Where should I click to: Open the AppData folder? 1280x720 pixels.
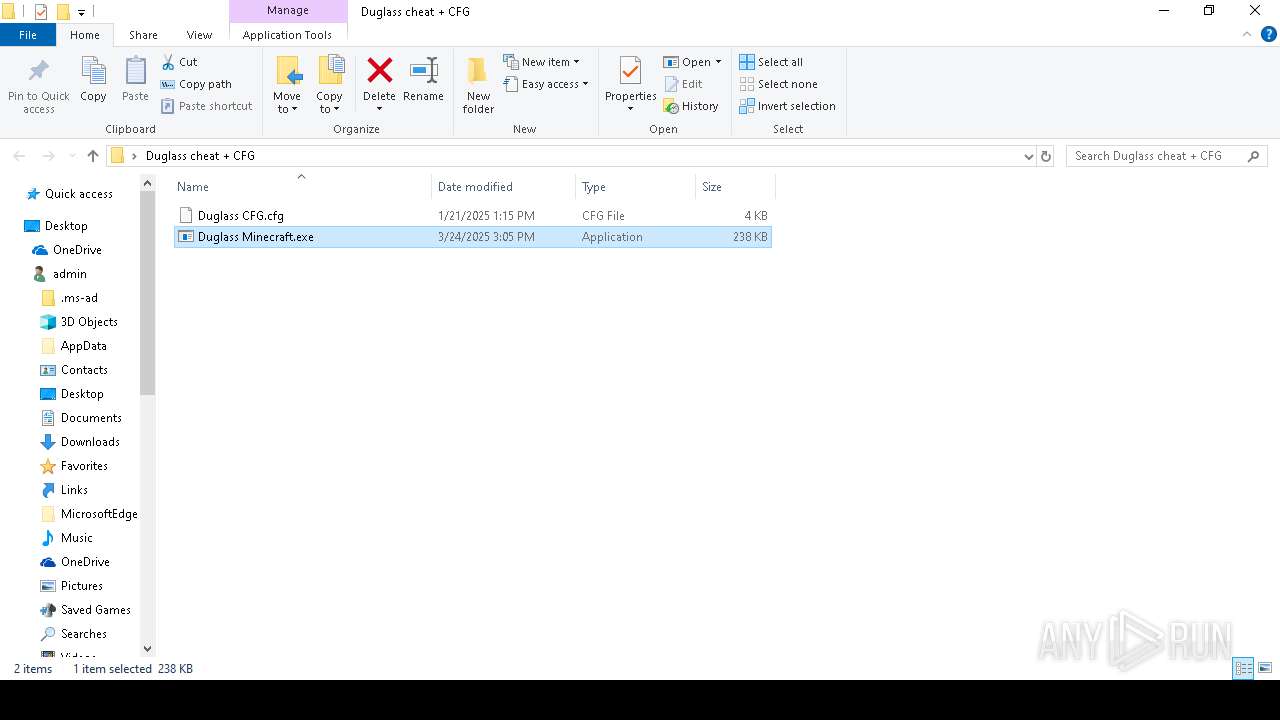tap(83, 346)
